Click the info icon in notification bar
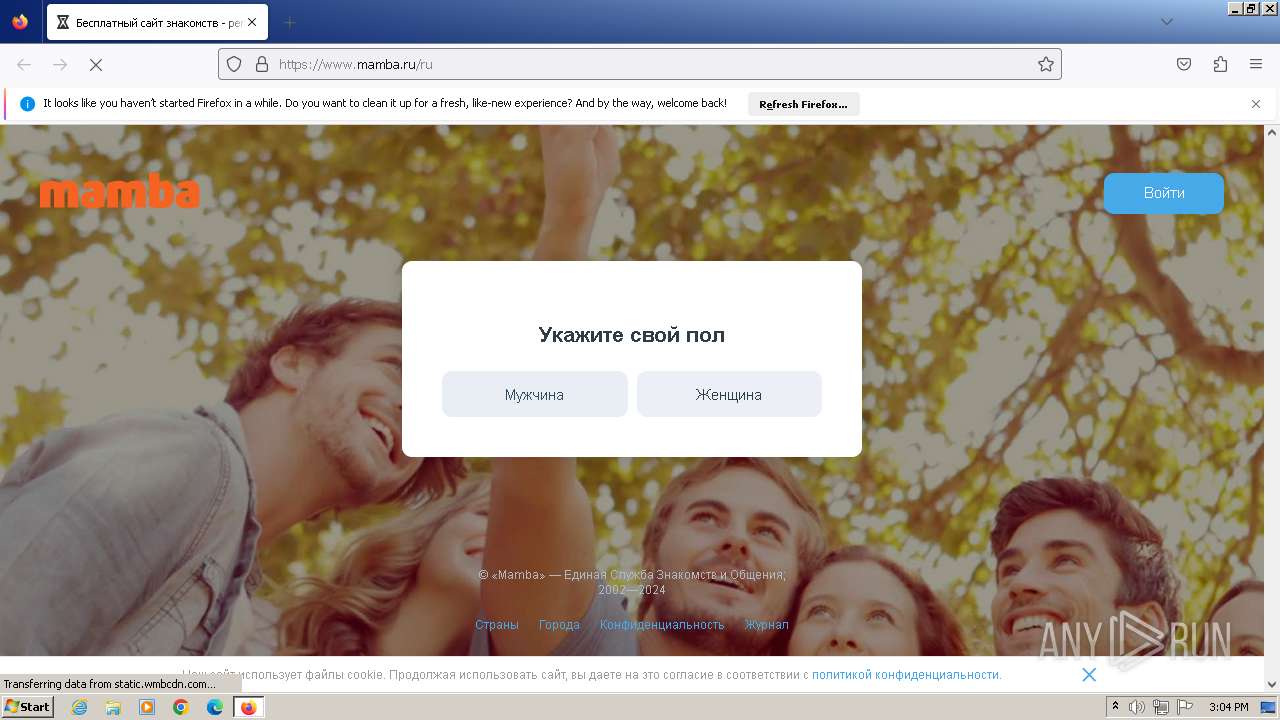The width and height of the screenshot is (1280, 720). [27, 104]
